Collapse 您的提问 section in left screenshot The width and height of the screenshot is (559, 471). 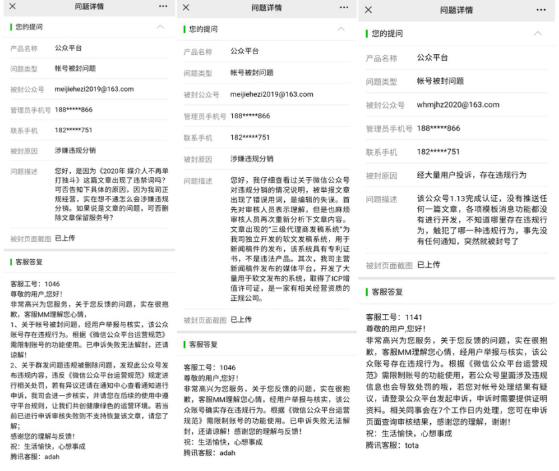pos(160,27)
